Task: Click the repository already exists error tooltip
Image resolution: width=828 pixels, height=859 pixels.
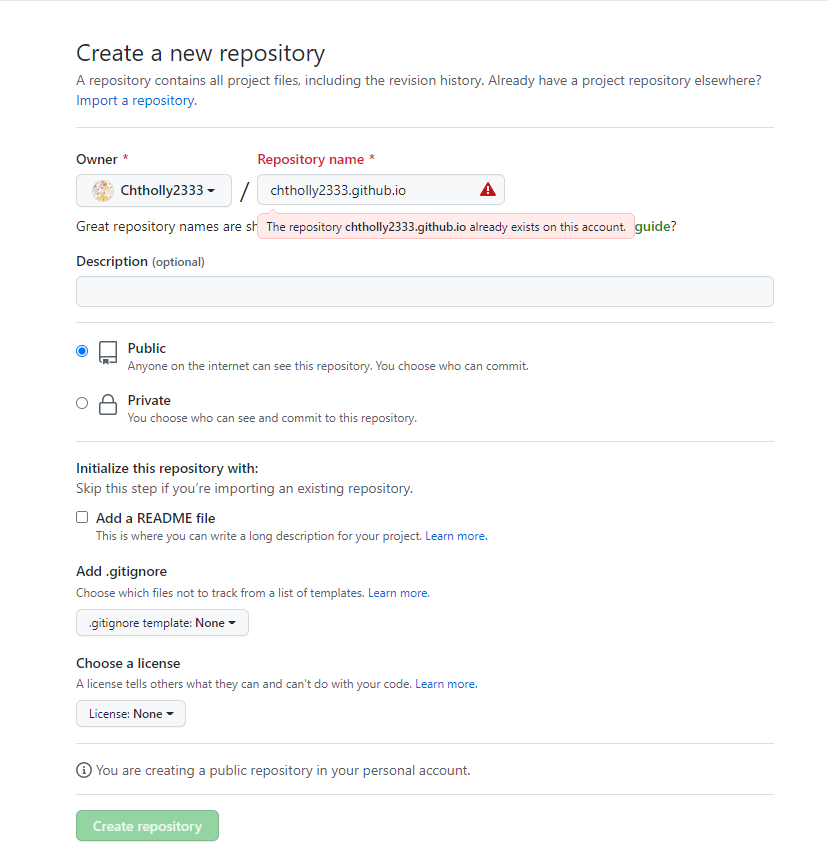Action: point(446,226)
